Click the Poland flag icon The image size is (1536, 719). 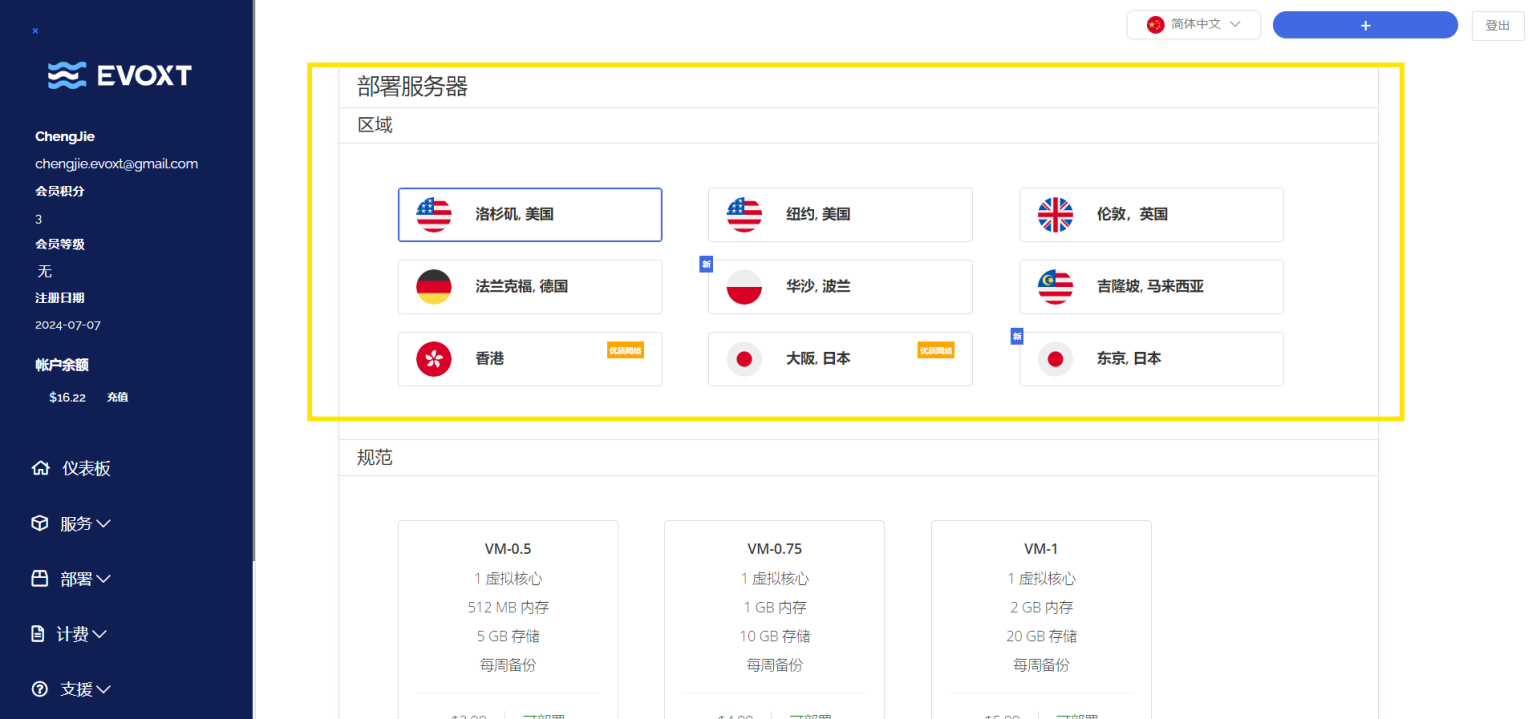pos(744,287)
